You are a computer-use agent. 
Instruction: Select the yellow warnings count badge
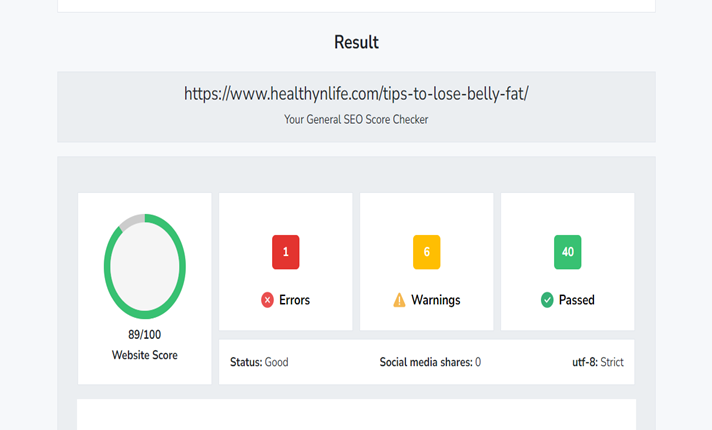(427, 252)
